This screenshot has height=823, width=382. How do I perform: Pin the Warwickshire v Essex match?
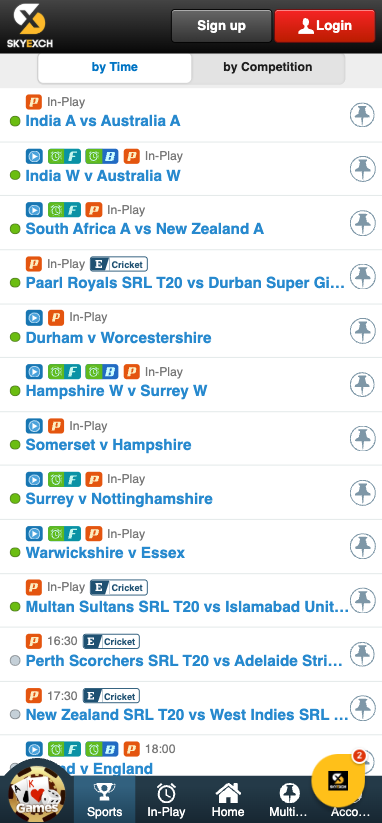pyautogui.click(x=362, y=546)
